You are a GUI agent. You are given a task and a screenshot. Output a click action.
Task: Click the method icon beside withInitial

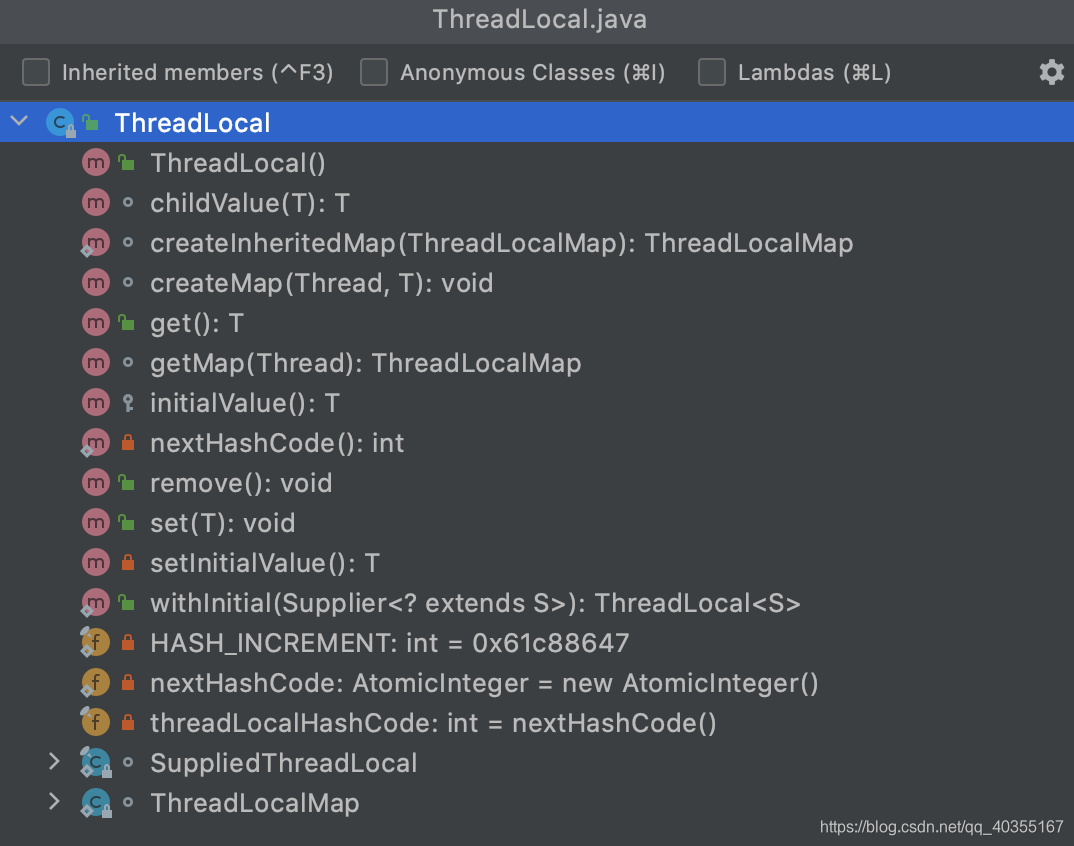tap(95, 602)
